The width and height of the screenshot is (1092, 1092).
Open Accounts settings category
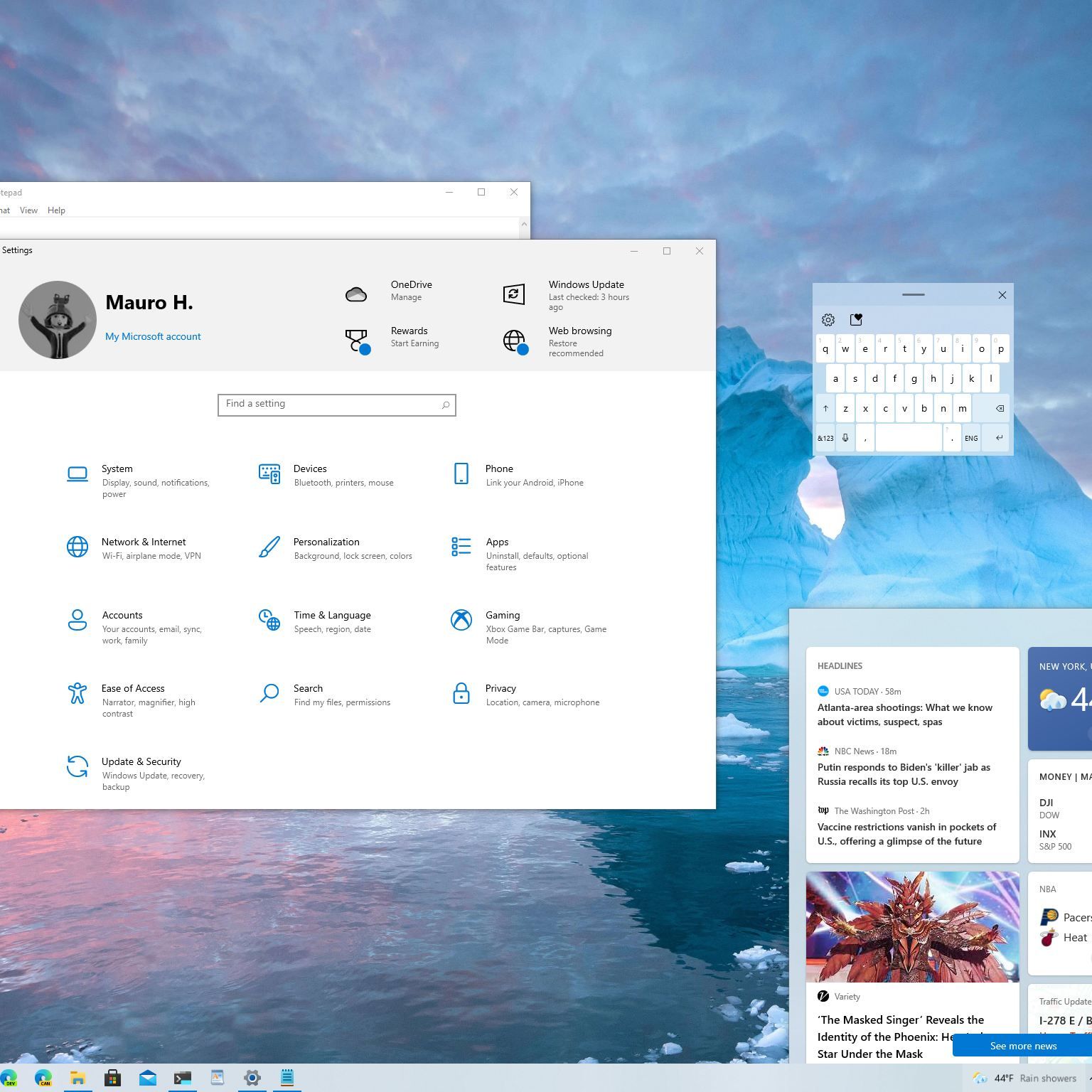pyautogui.click(x=135, y=627)
